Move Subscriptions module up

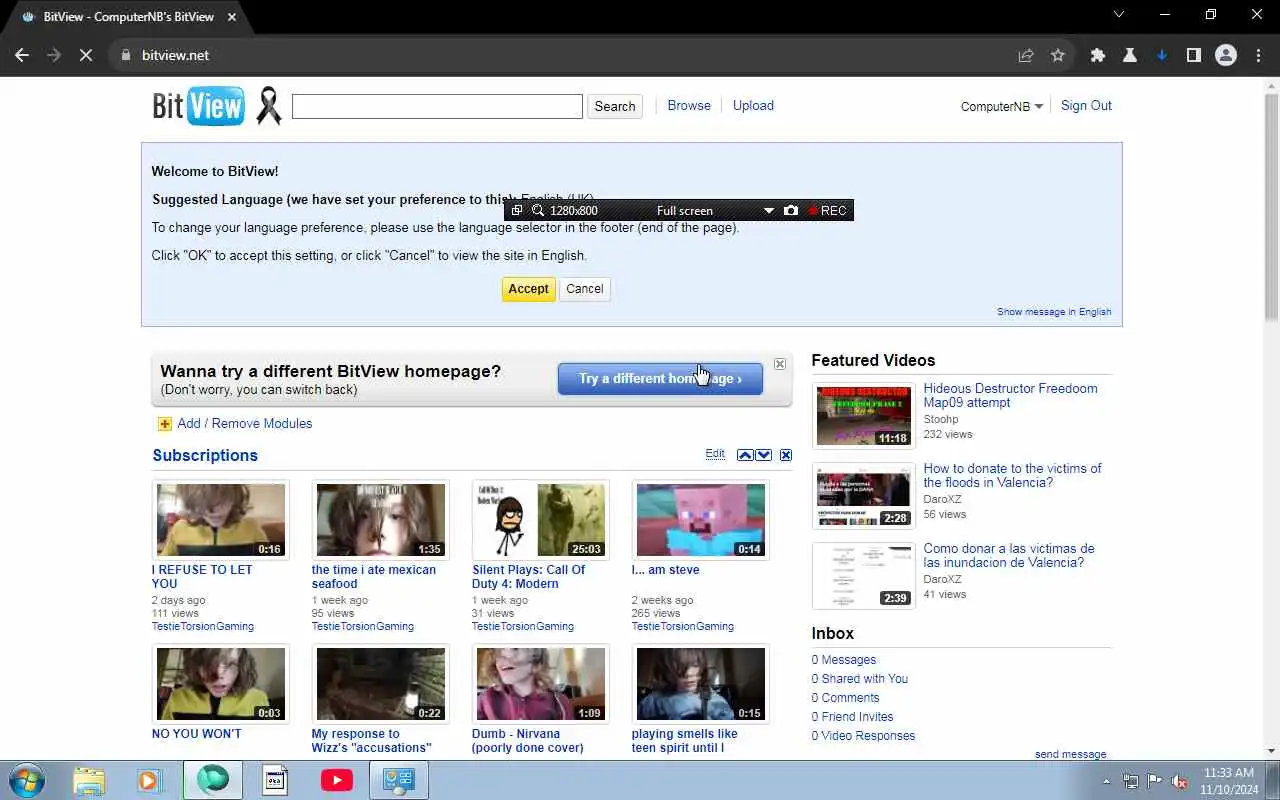(x=745, y=455)
